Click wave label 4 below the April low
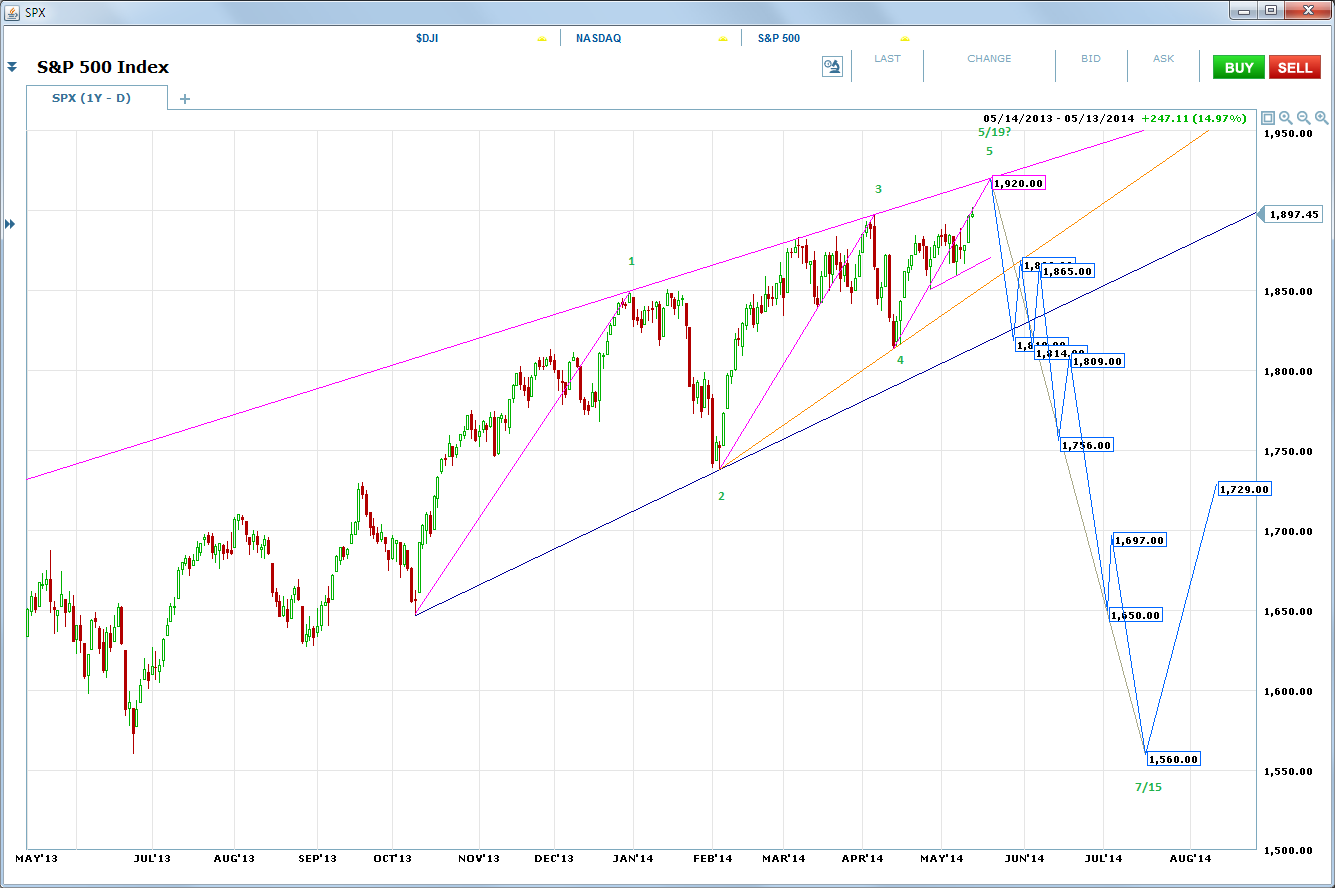This screenshot has width=1335, height=888. [900, 359]
